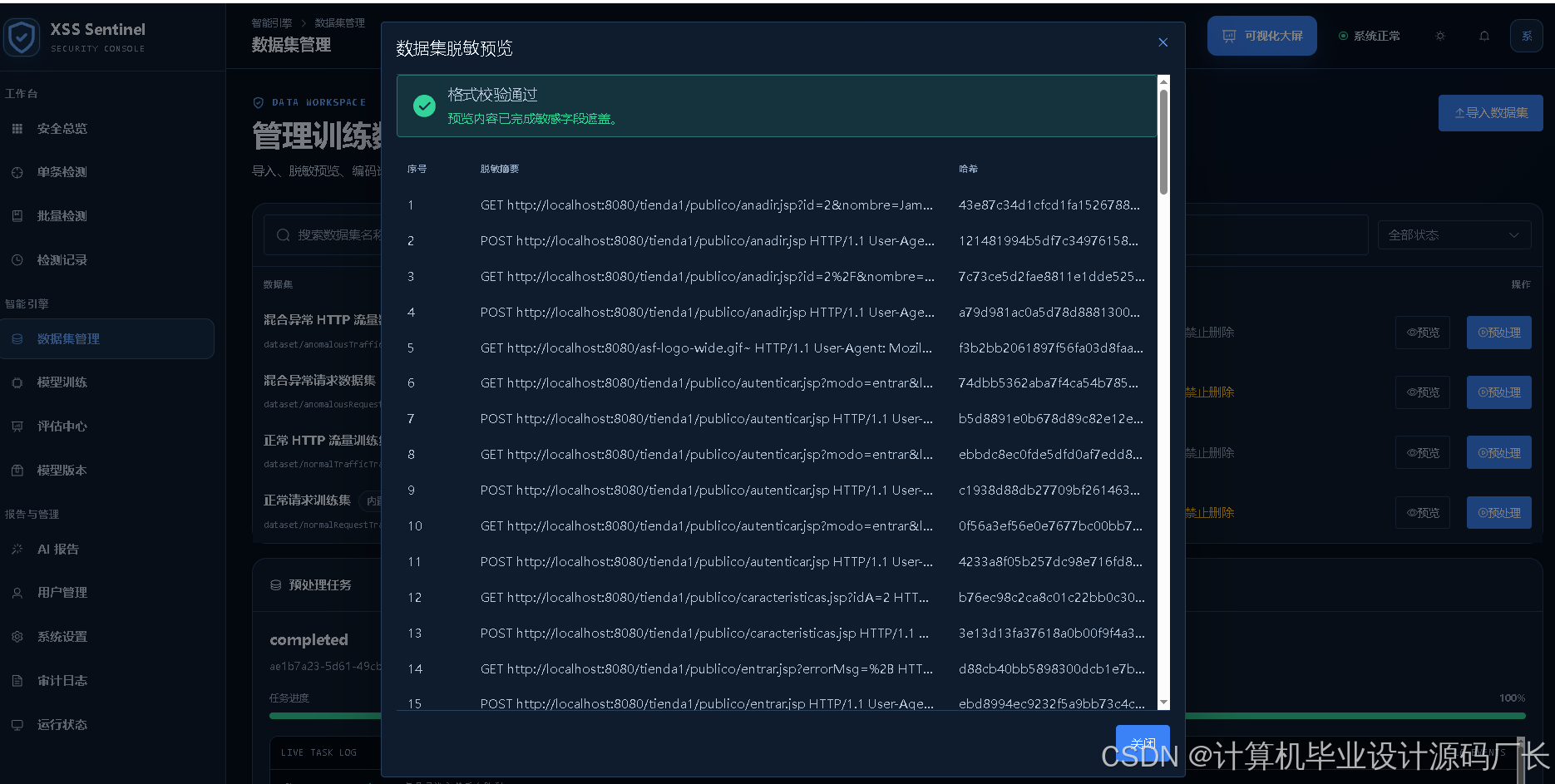Open the 全部状态 filter dropdown

coord(1454,235)
